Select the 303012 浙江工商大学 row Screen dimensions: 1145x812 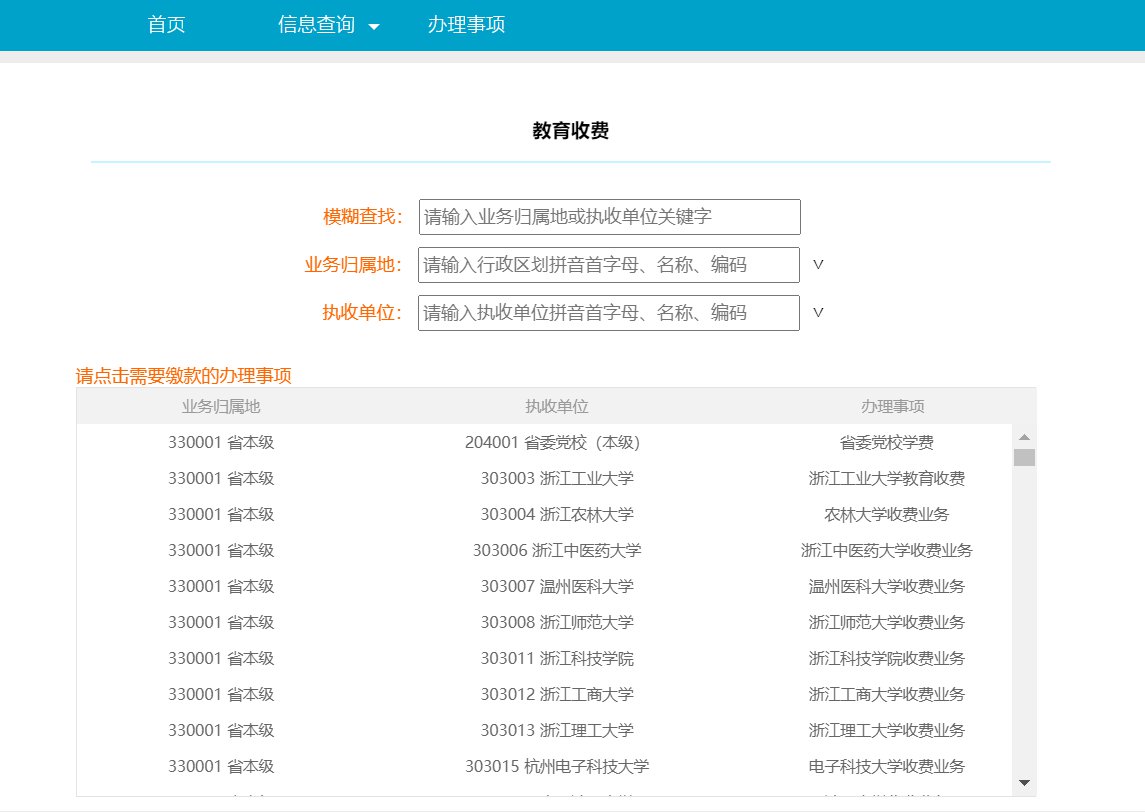pyautogui.click(x=556, y=695)
